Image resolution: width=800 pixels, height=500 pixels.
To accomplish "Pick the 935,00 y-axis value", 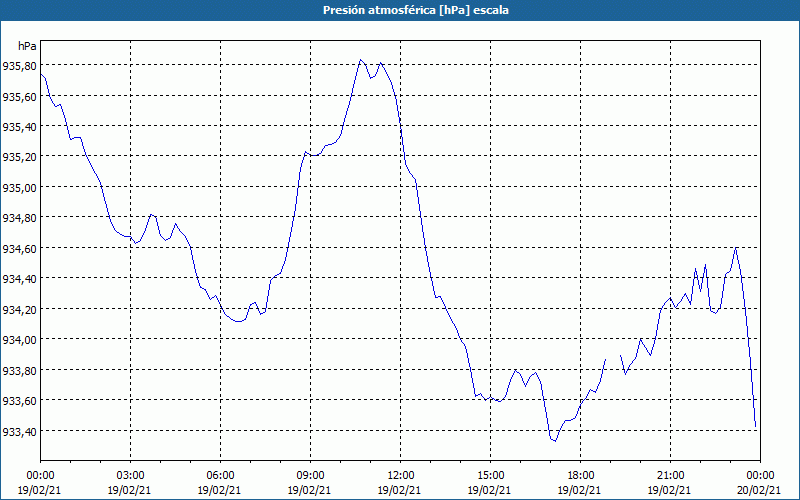I will coord(19,188).
